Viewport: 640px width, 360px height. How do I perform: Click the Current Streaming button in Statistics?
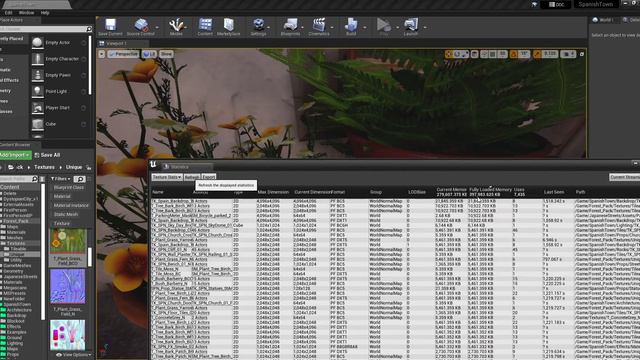[624, 177]
